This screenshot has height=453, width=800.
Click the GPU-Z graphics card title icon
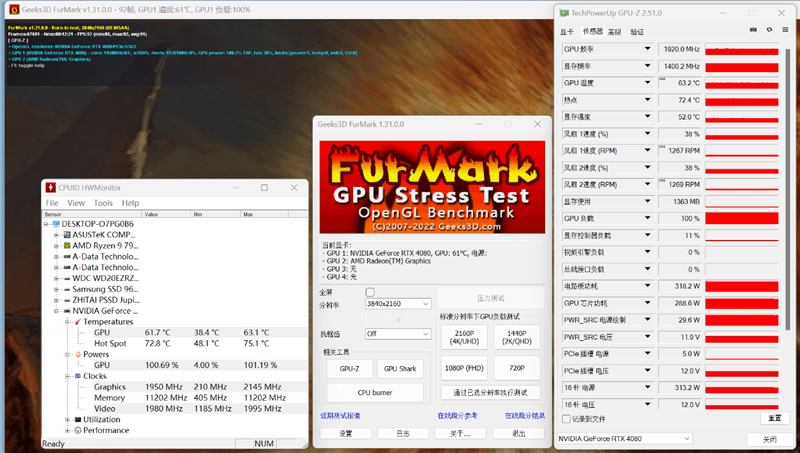564,13
